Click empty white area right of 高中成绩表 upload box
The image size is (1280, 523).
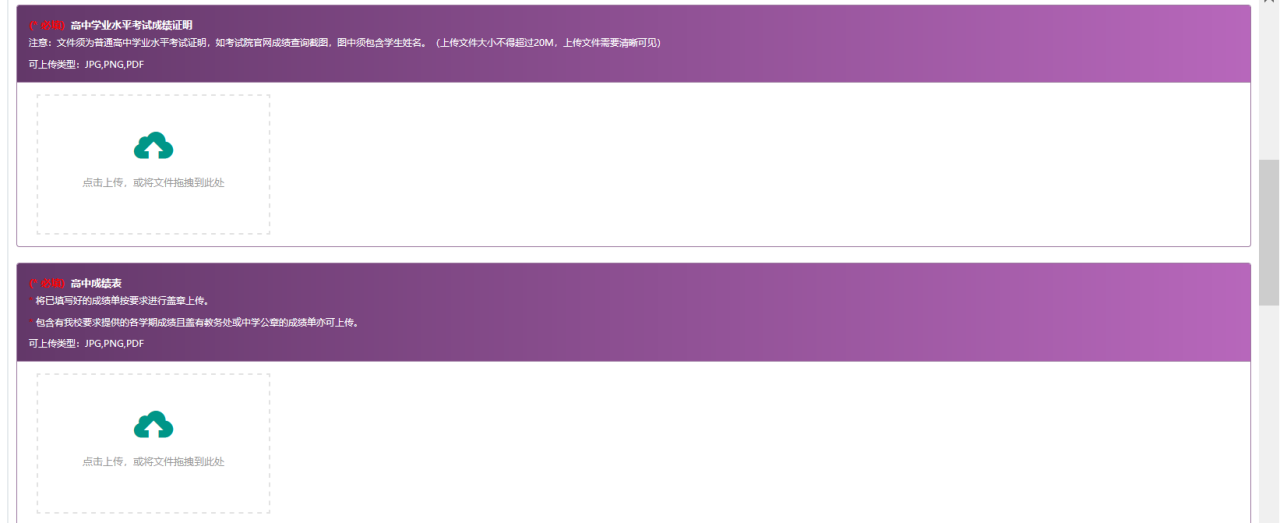(750, 444)
